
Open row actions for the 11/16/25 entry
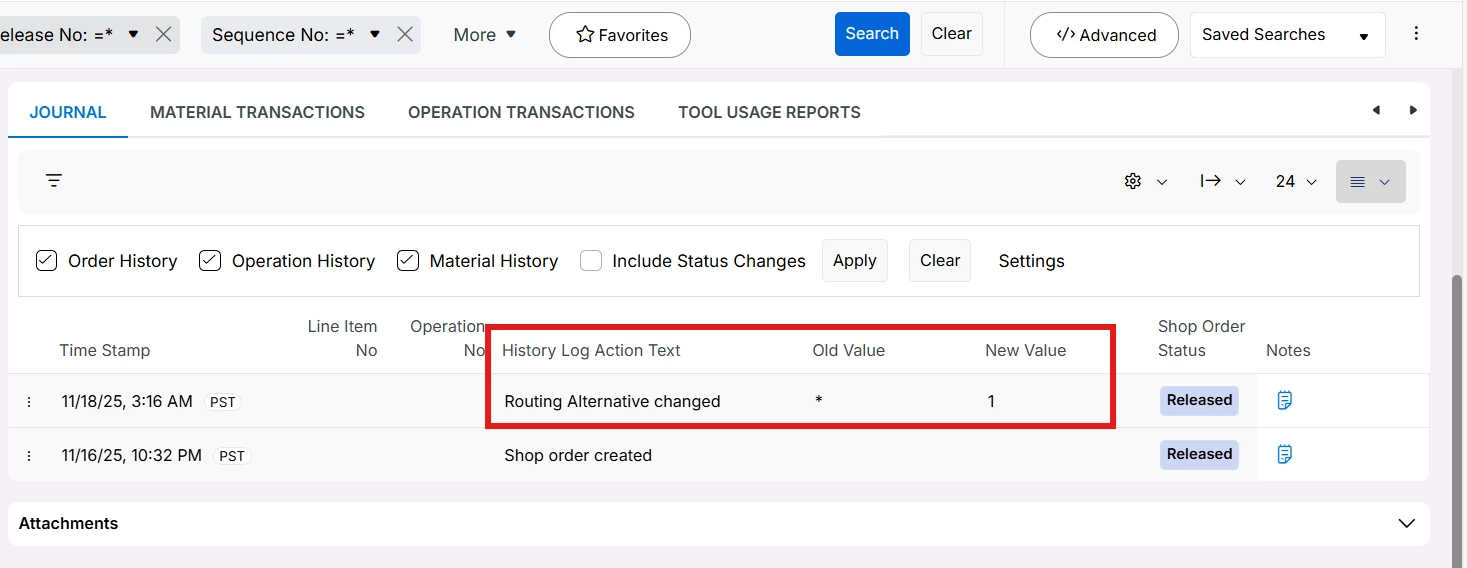[x=29, y=456]
